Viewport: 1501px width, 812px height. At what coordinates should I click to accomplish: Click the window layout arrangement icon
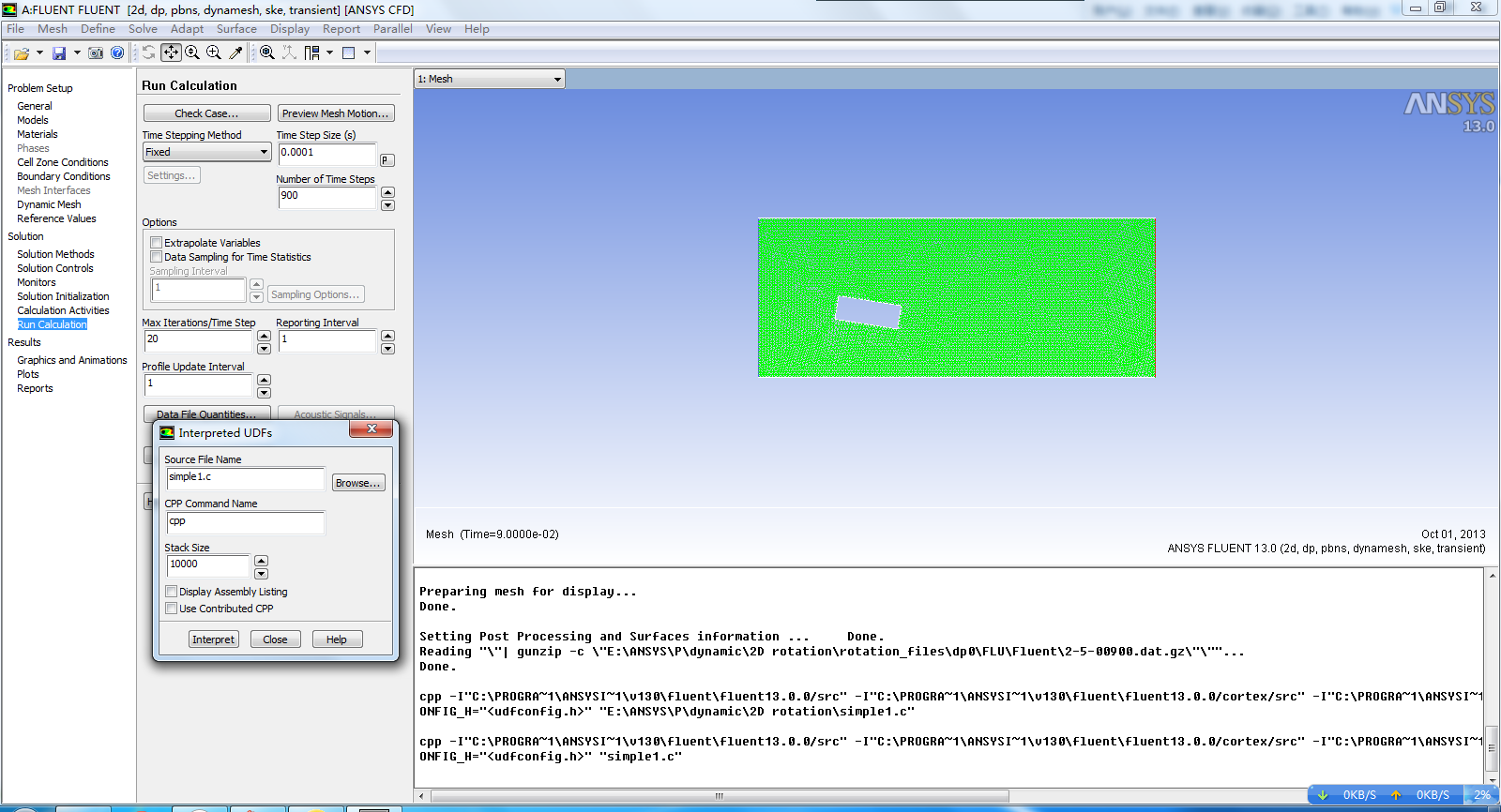point(312,53)
